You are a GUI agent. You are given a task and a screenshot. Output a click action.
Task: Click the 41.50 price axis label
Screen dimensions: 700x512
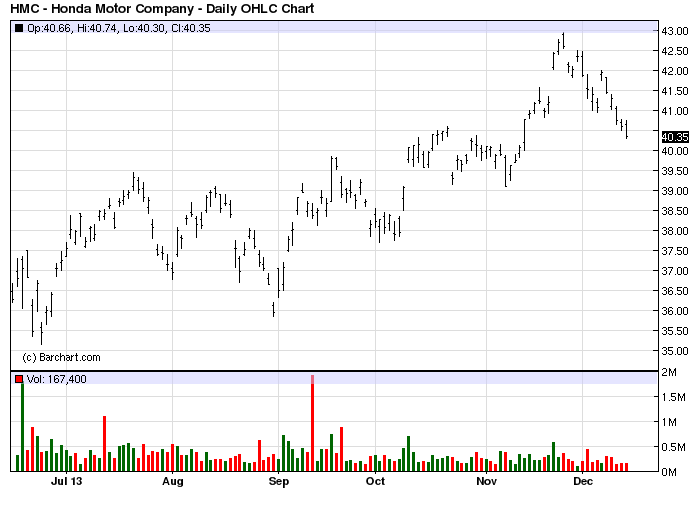[x=675, y=91]
